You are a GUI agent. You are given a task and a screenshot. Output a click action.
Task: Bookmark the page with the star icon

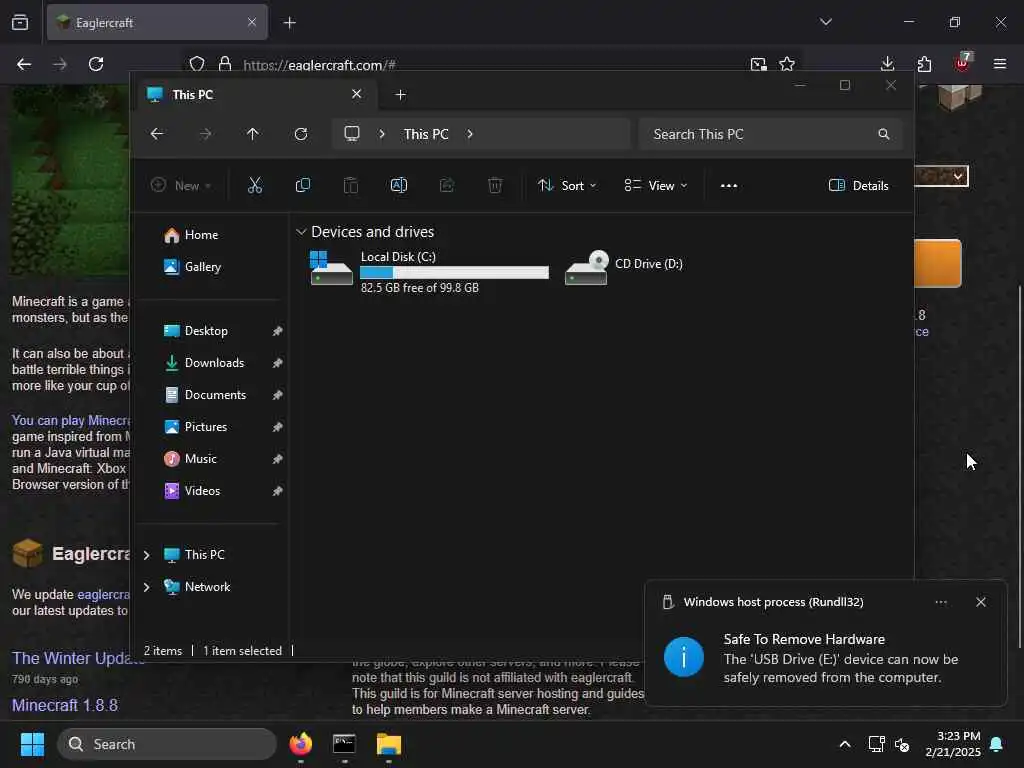(x=787, y=64)
